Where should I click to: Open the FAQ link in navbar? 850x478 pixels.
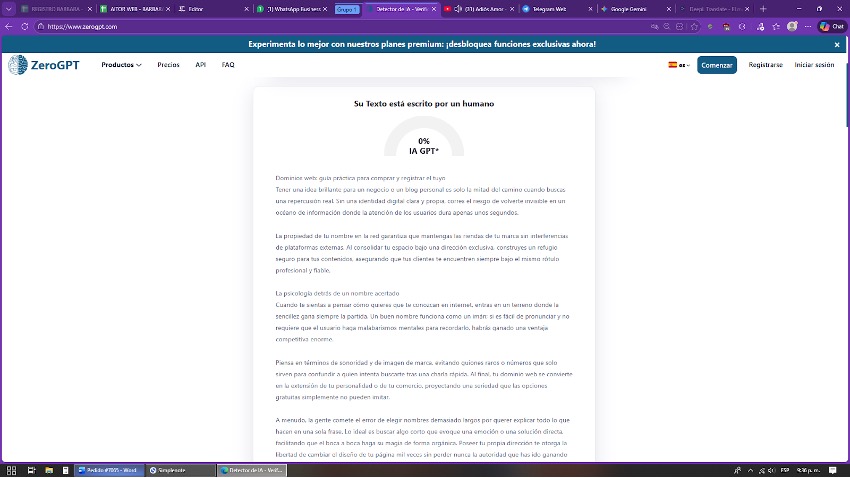click(x=228, y=65)
